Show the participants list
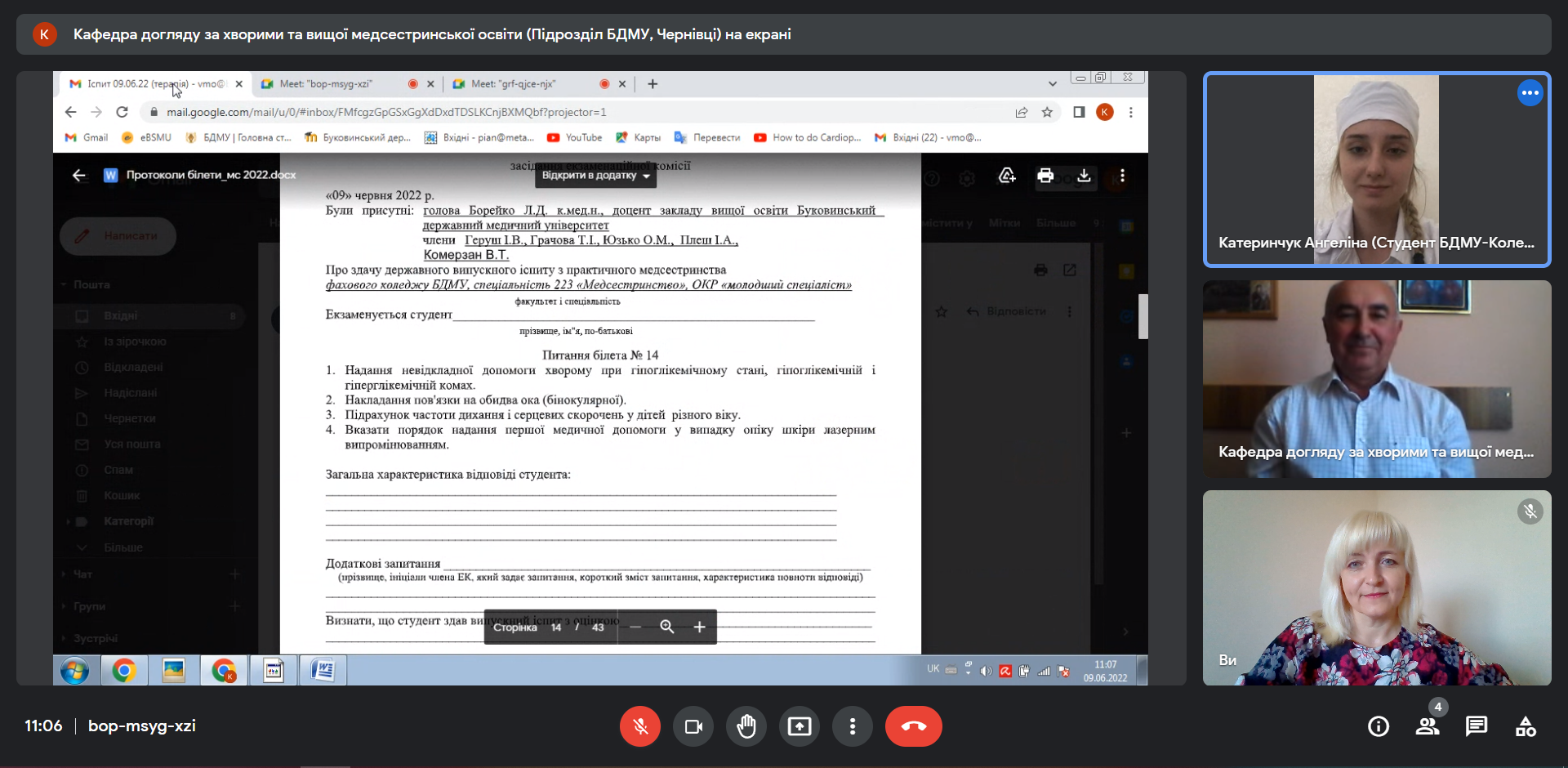Screen dimensions: 1568x768 point(1428,726)
